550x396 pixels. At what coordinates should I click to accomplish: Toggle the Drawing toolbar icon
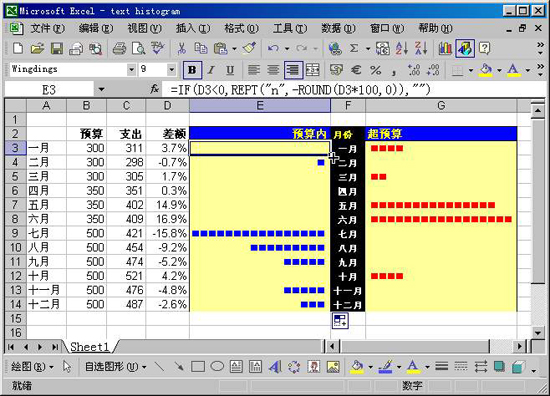[465, 48]
